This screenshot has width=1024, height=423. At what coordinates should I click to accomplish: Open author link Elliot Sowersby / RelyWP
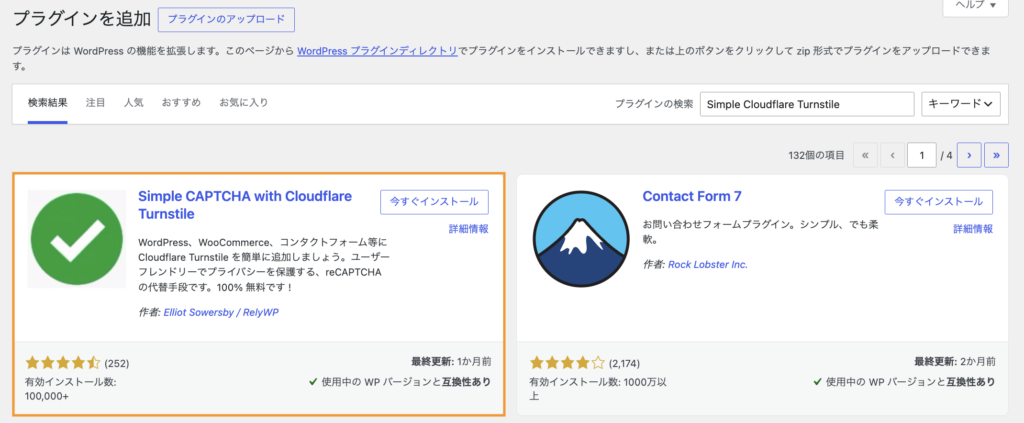221,313
